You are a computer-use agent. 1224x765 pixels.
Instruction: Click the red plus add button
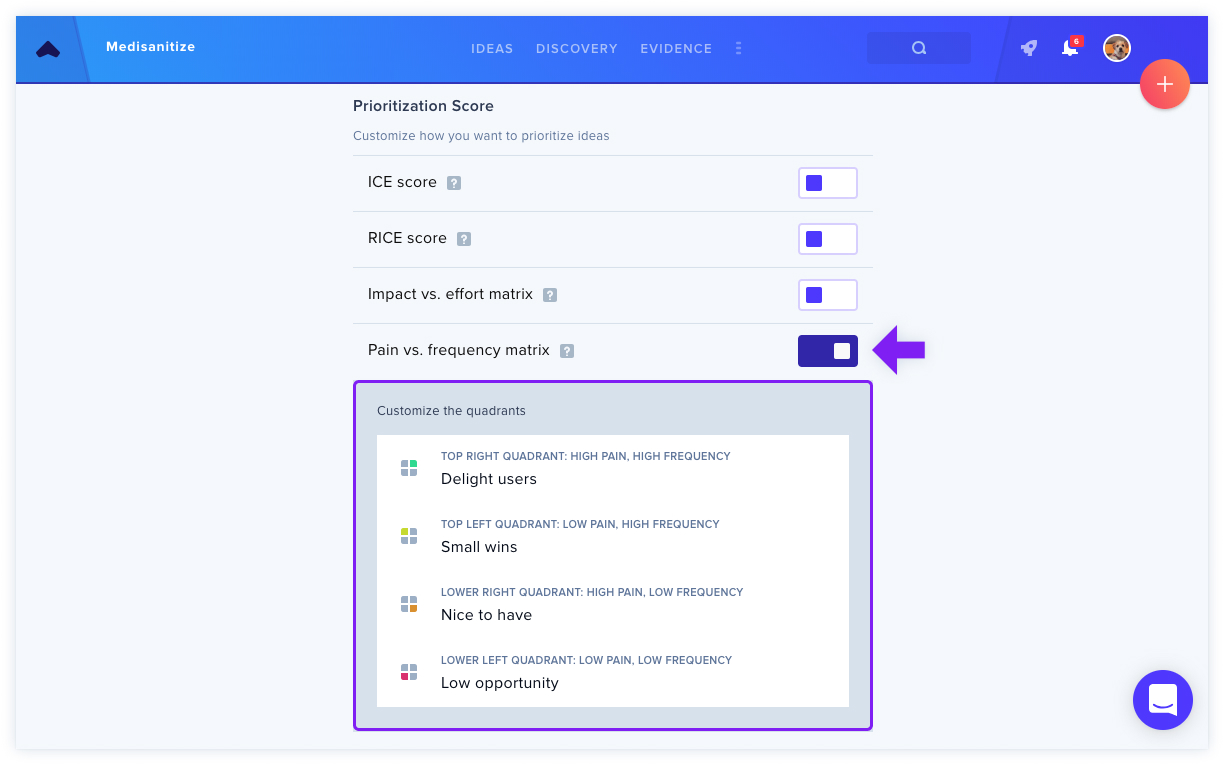pyautogui.click(x=1165, y=85)
